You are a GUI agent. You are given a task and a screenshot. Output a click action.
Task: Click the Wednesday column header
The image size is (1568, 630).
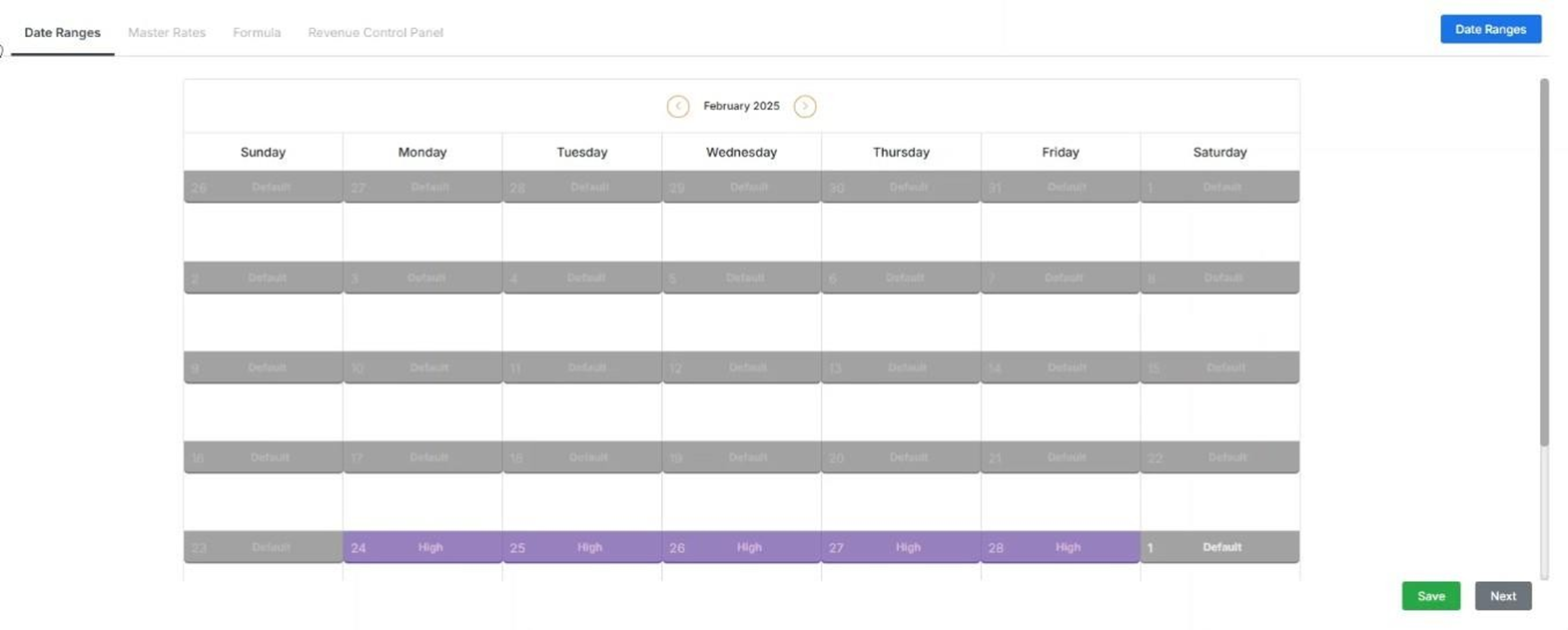click(x=741, y=153)
